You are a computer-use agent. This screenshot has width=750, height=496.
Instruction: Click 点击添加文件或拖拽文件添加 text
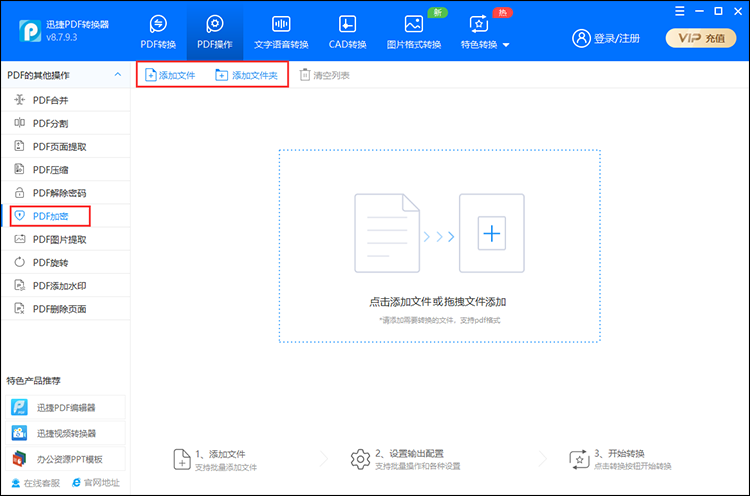point(438,302)
